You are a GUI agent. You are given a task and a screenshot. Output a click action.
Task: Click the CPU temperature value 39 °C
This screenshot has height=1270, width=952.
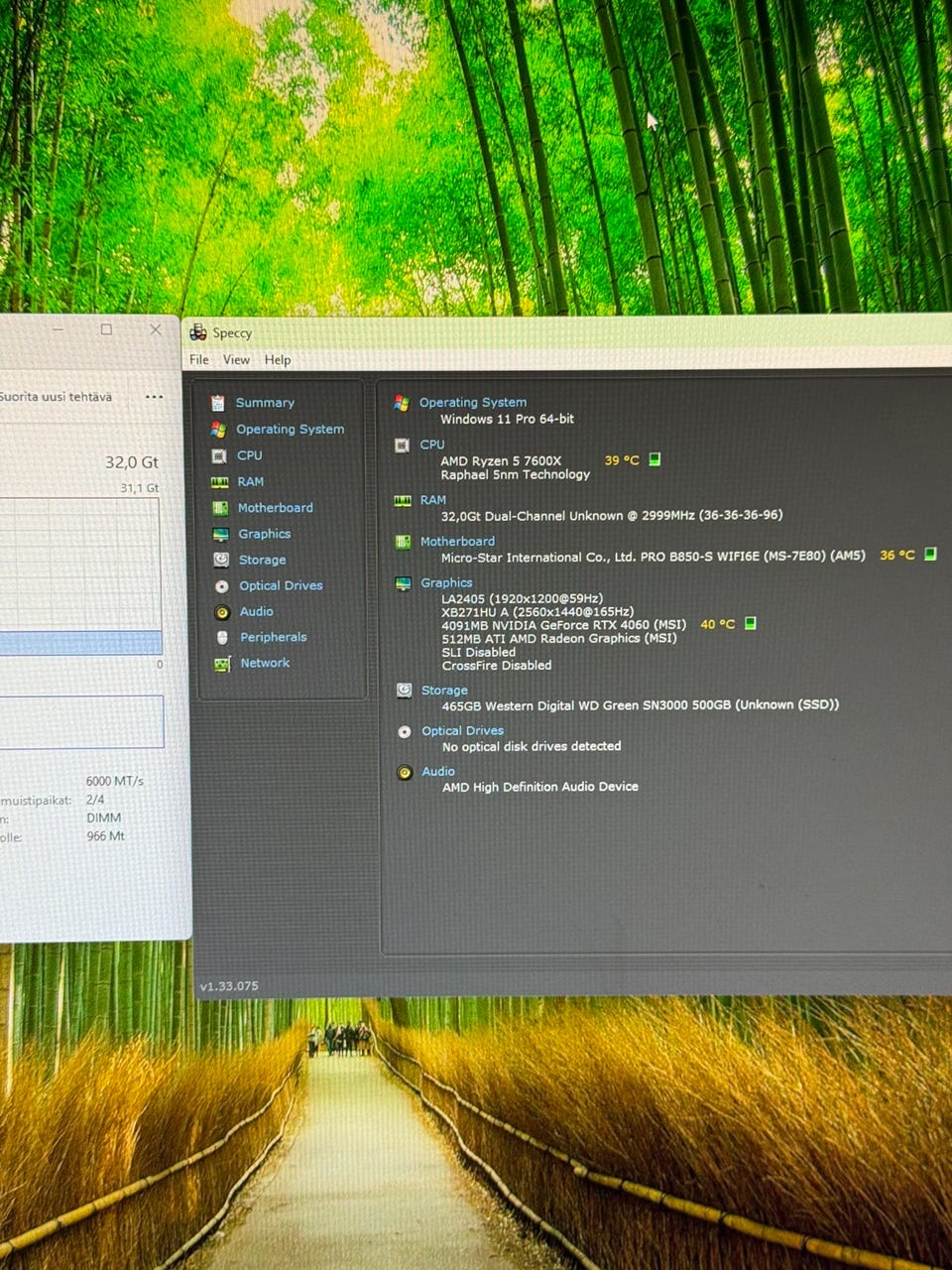pyautogui.click(x=622, y=460)
